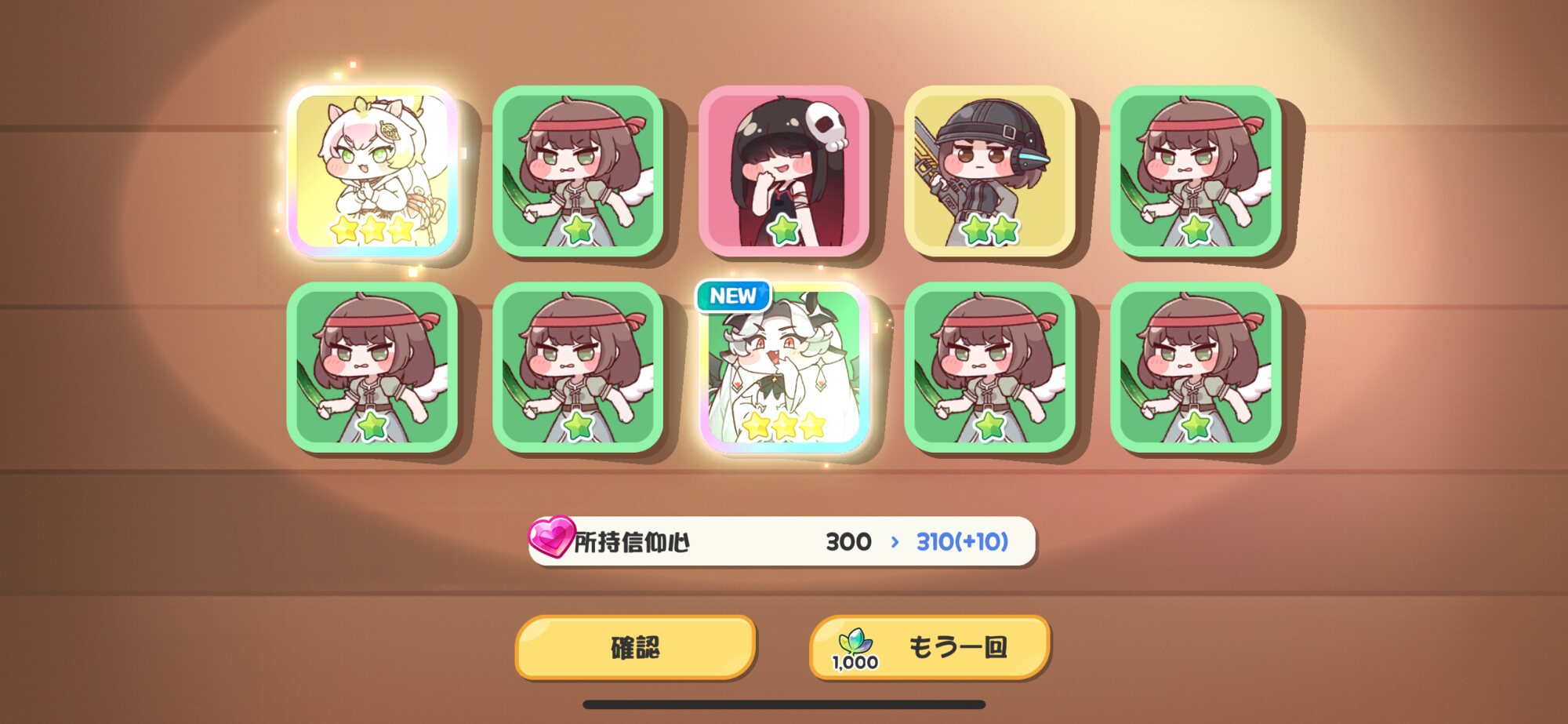The height and width of the screenshot is (724, 1568).
Task: Select the last headband girl card in bottom row
Action: [1196, 368]
